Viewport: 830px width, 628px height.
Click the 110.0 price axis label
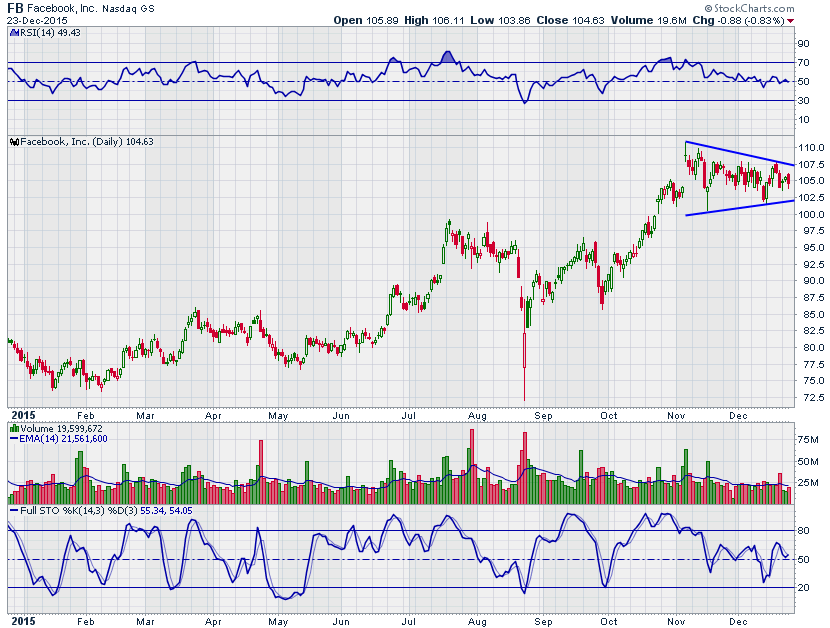[811, 148]
